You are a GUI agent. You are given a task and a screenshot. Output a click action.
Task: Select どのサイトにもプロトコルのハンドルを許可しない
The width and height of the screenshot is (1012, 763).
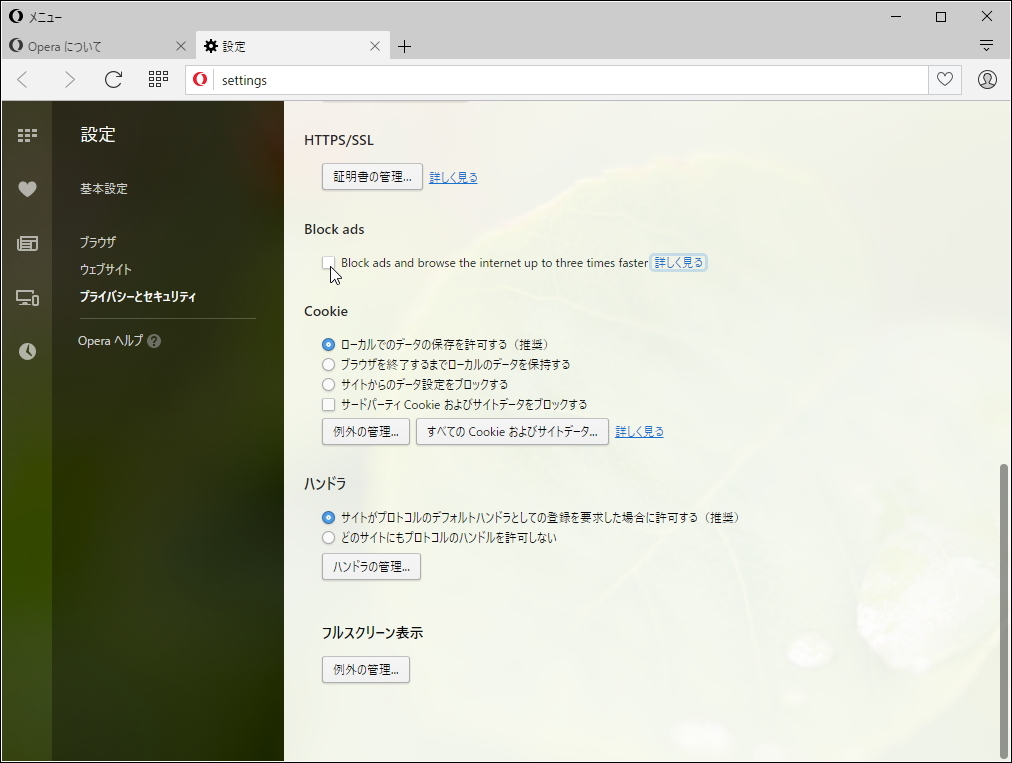[328, 537]
